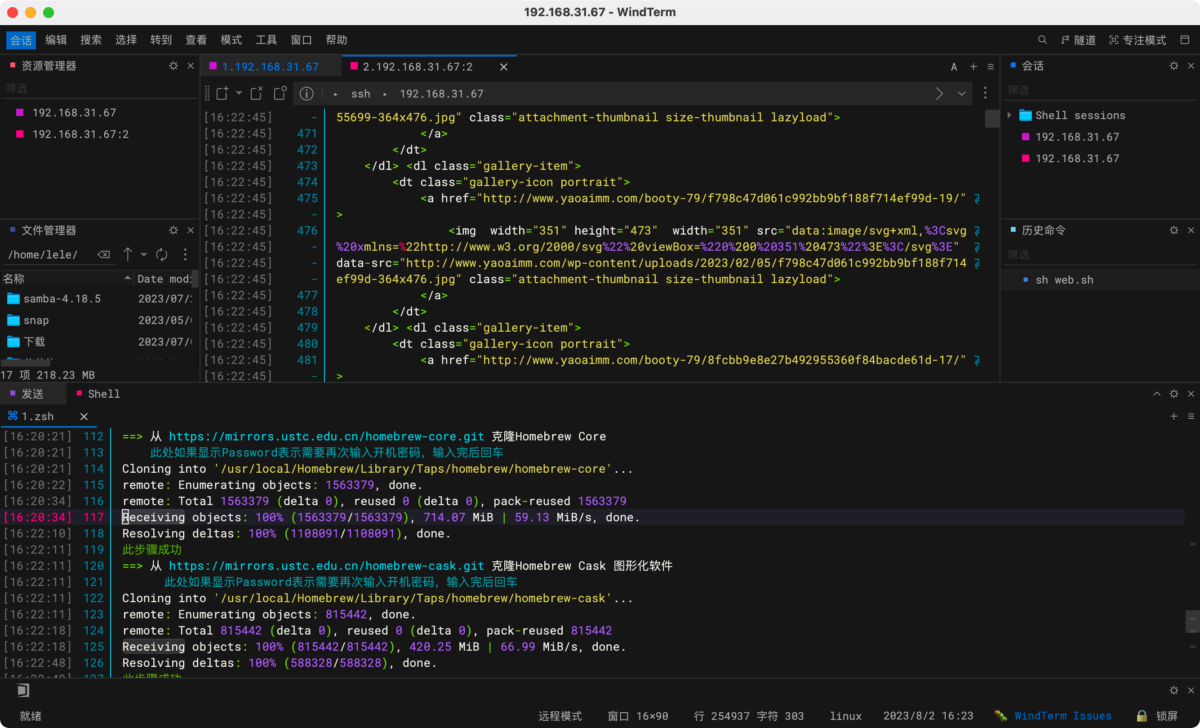This screenshot has width=1200, height=728.
Task: Close the 1.zsh tab
Action: pos(84,416)
